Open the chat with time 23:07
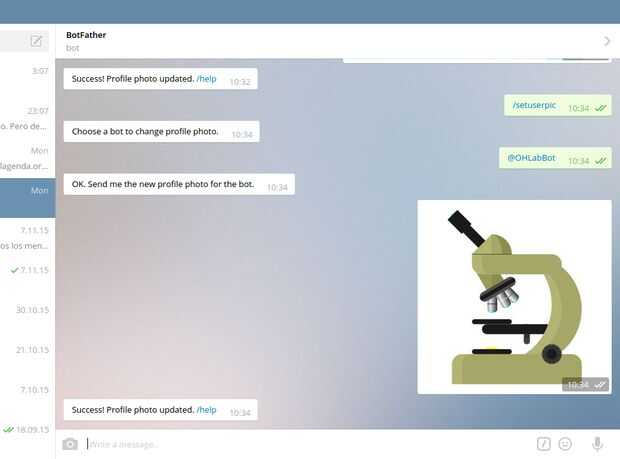The width and height of the screenshot is (620, 459). pos(28,118)
